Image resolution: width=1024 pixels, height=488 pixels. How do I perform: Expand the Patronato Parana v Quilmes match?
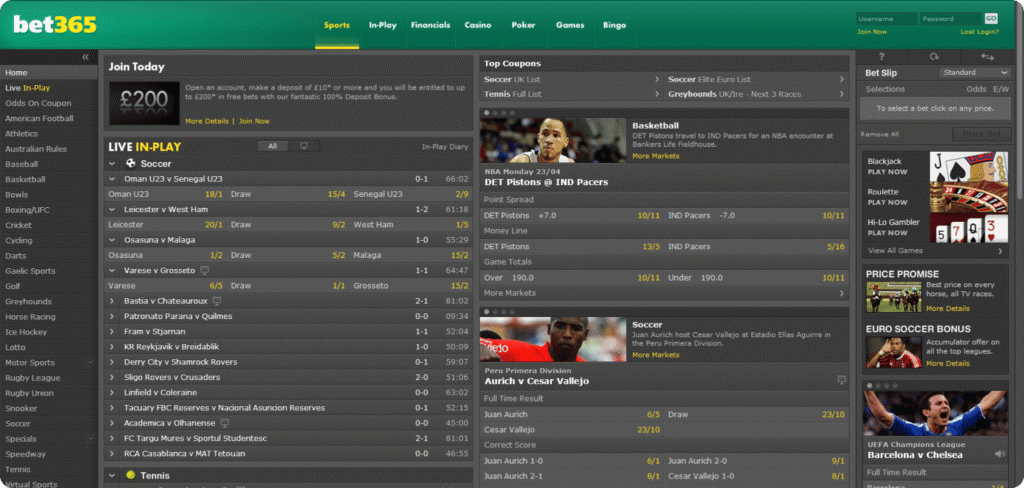[x=112, y=316]
